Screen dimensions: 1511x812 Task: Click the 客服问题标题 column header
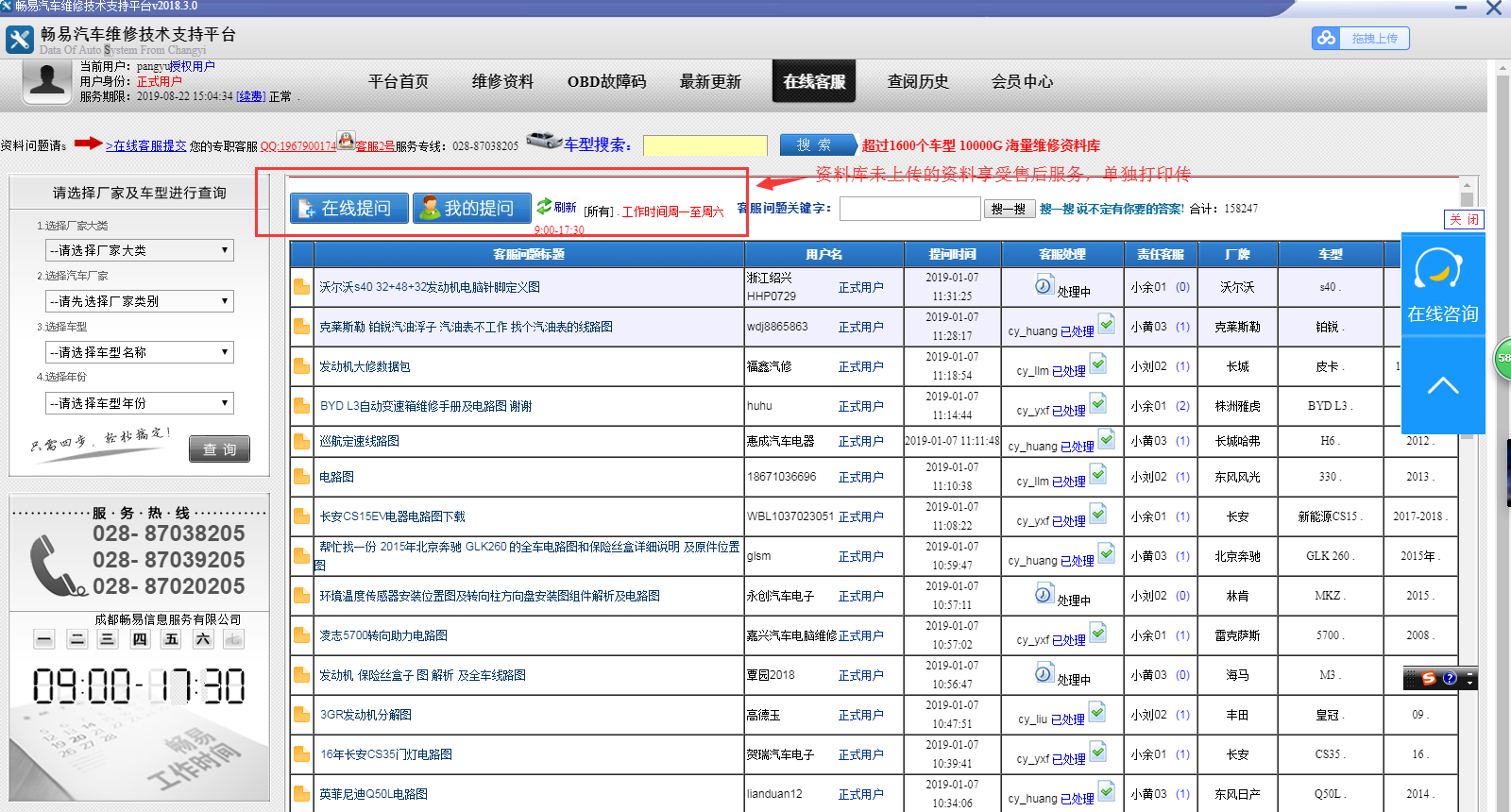coord(529,254)
